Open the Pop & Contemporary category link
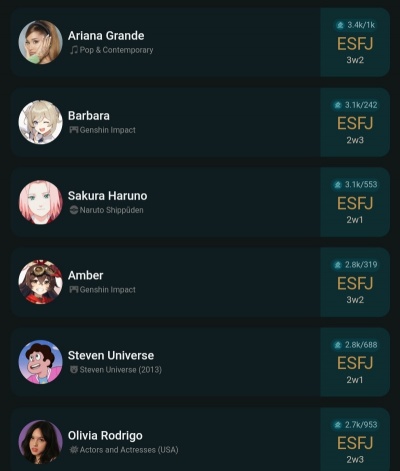 (x=116, y=50)
